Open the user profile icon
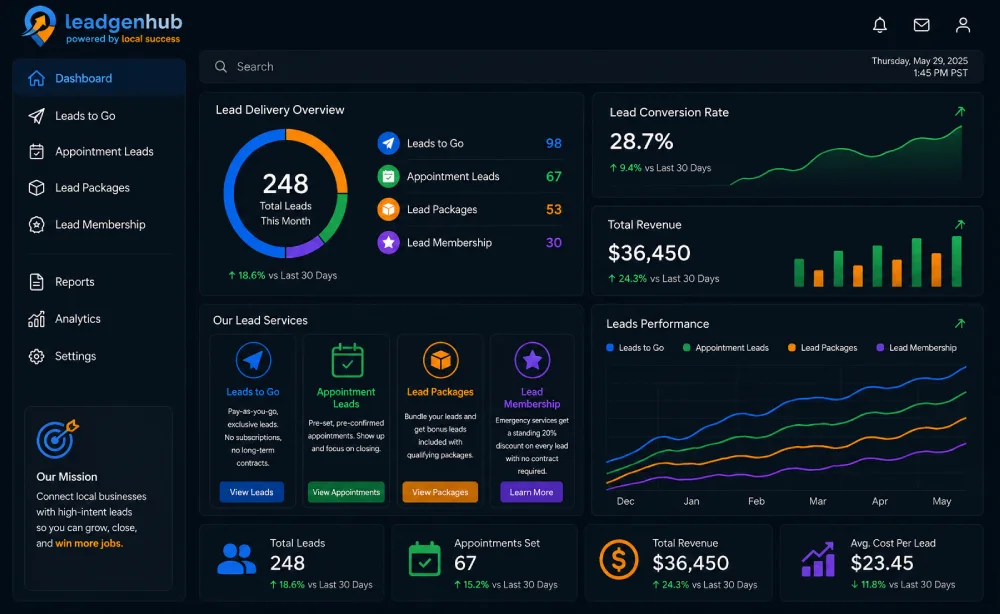This screenshot has height=614, width=1000. 962,25
